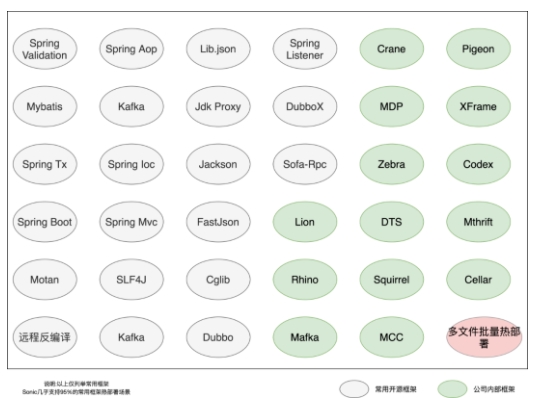Select the green Lion node
The height and width of the screenshot is (398, 536).
(x=305, y=222)
